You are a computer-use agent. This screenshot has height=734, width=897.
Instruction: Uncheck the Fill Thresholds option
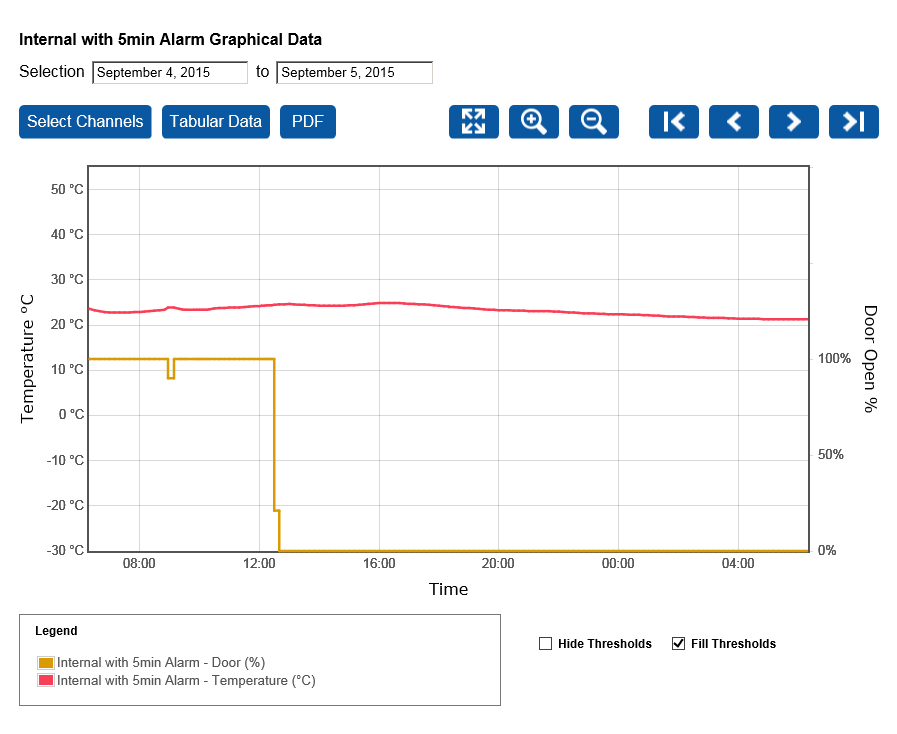678,643
